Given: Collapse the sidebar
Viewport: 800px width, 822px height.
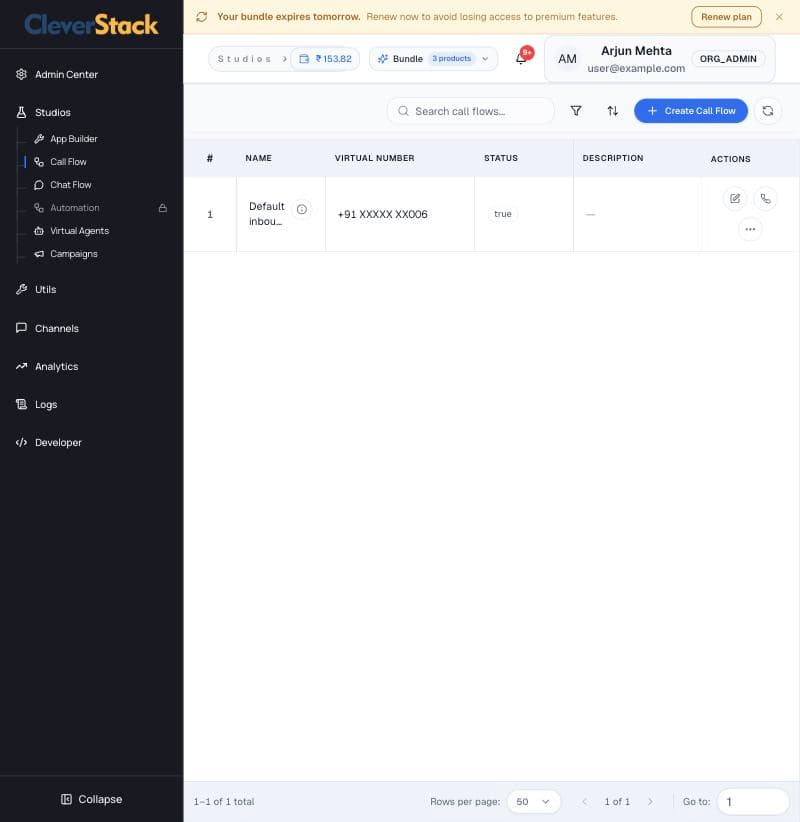Looking at the screenshot, I should [92, 799].
